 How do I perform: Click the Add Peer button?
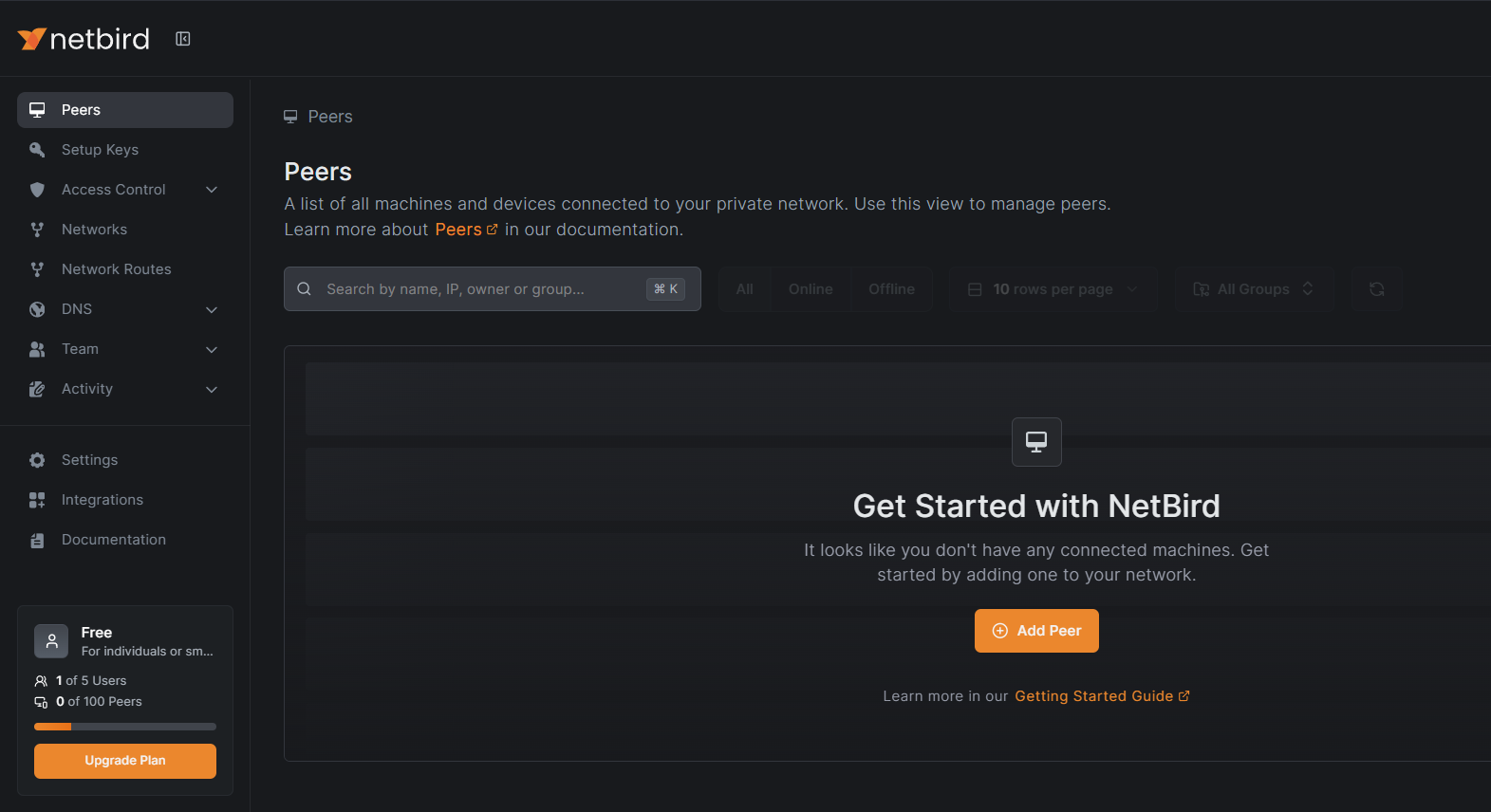1036,631
